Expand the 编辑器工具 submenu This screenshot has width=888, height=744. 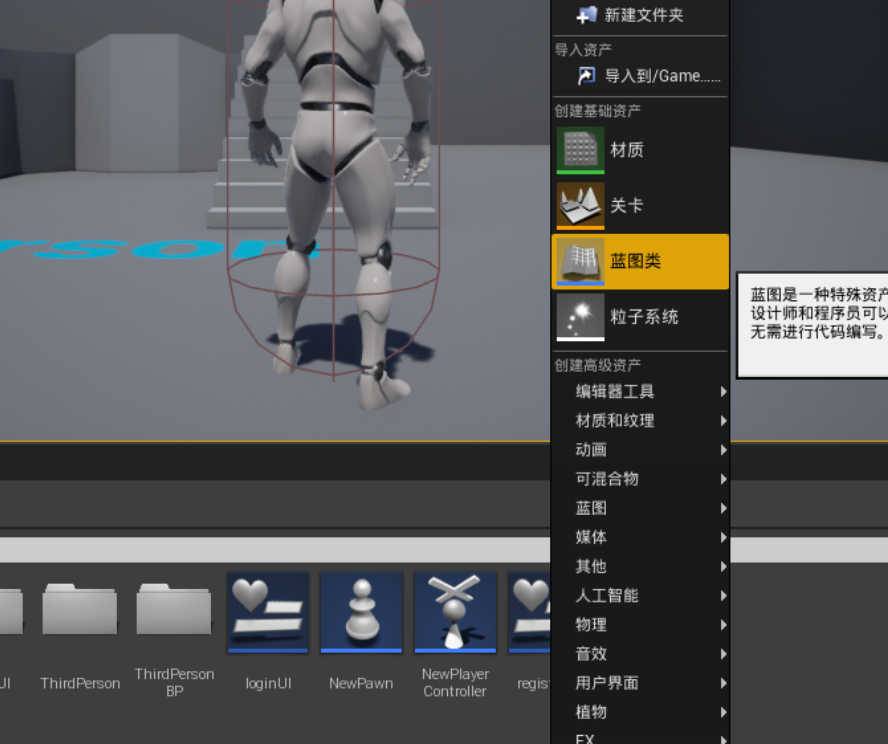pyautogui.click(x=615, y=392)
